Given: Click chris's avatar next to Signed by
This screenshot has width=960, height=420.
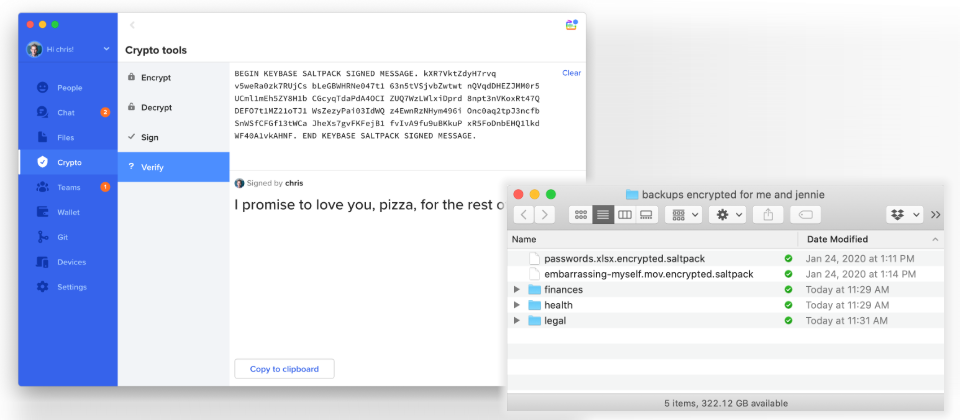Looking at the screenshot, I should [239, 183].
